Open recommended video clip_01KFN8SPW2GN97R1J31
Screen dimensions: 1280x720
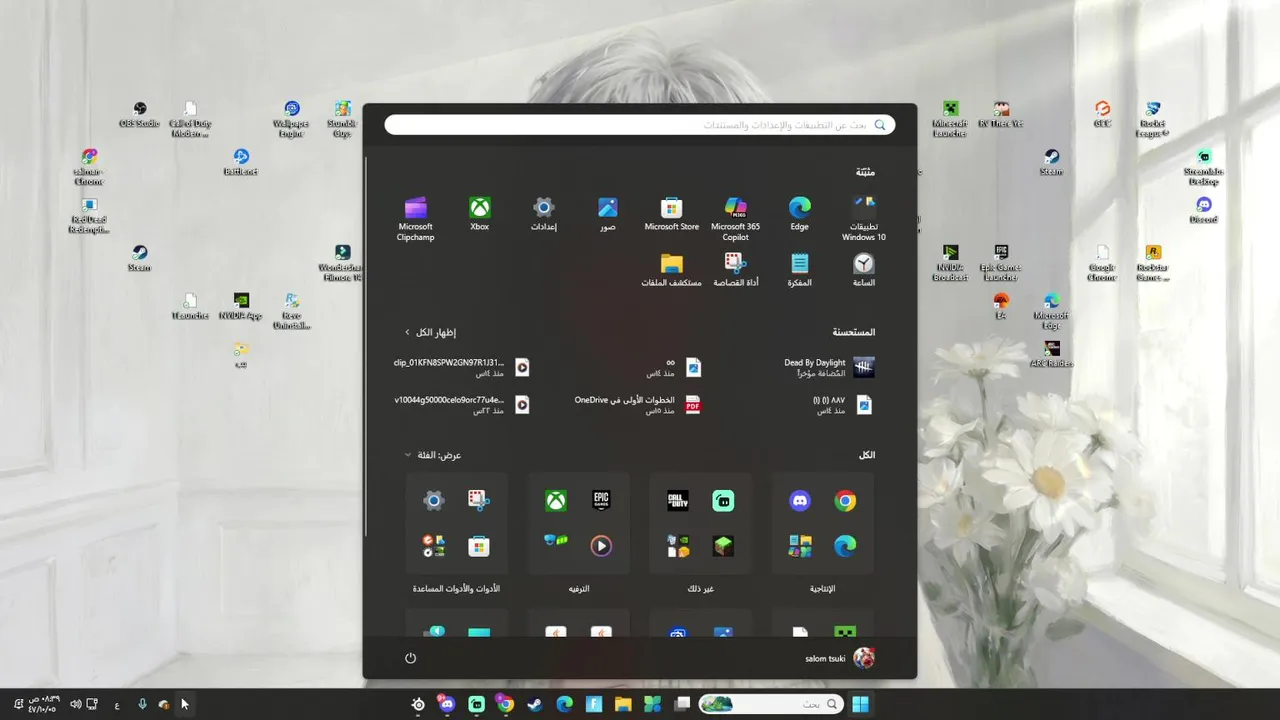coord(461,367)
